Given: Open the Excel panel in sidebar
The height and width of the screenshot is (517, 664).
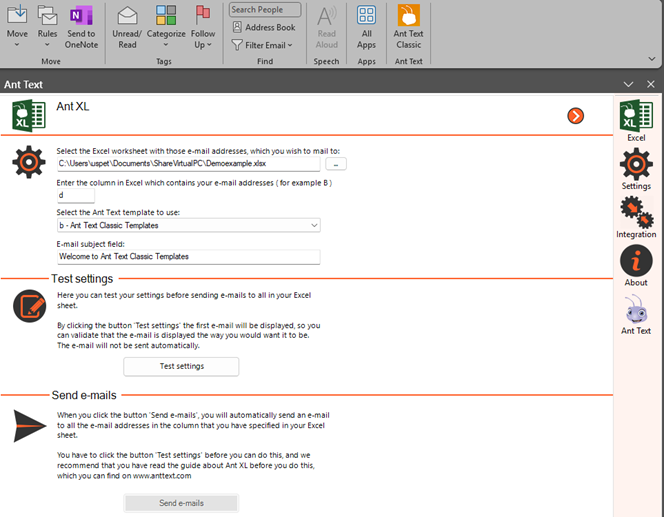Looking at the screenshot, I should coord(636,120).
